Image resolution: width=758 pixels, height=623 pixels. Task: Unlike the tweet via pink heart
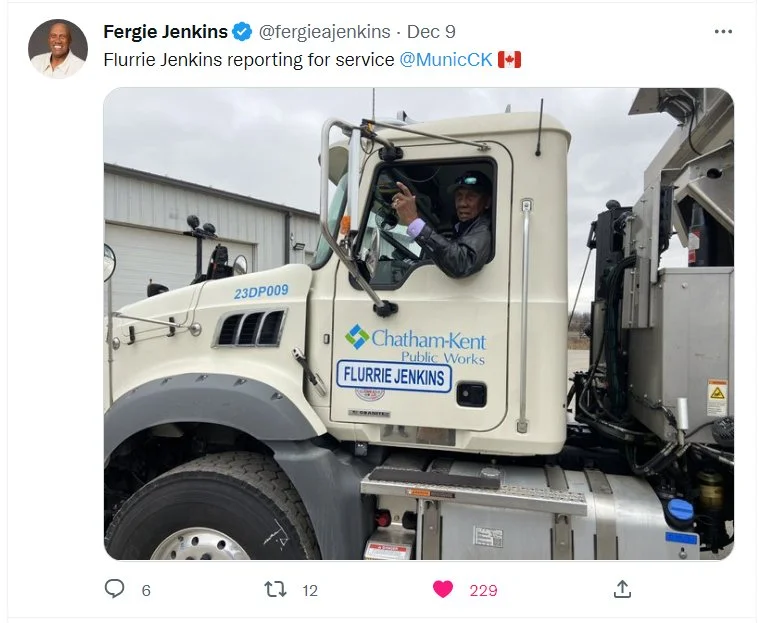(x=443, y=589)
